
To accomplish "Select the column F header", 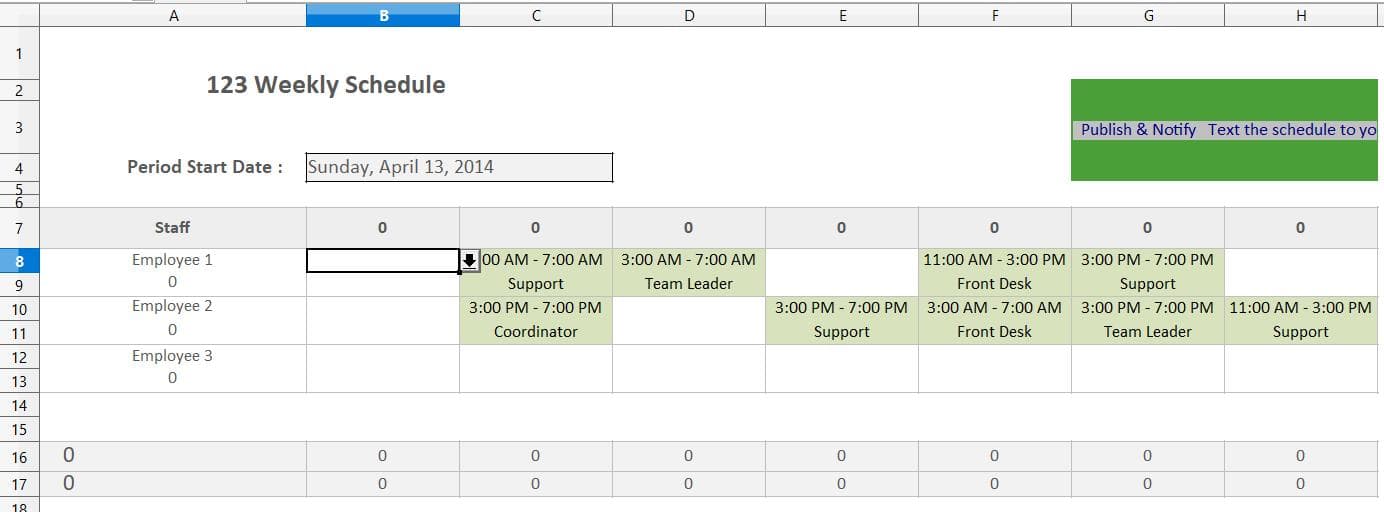I will pos(995,15).
